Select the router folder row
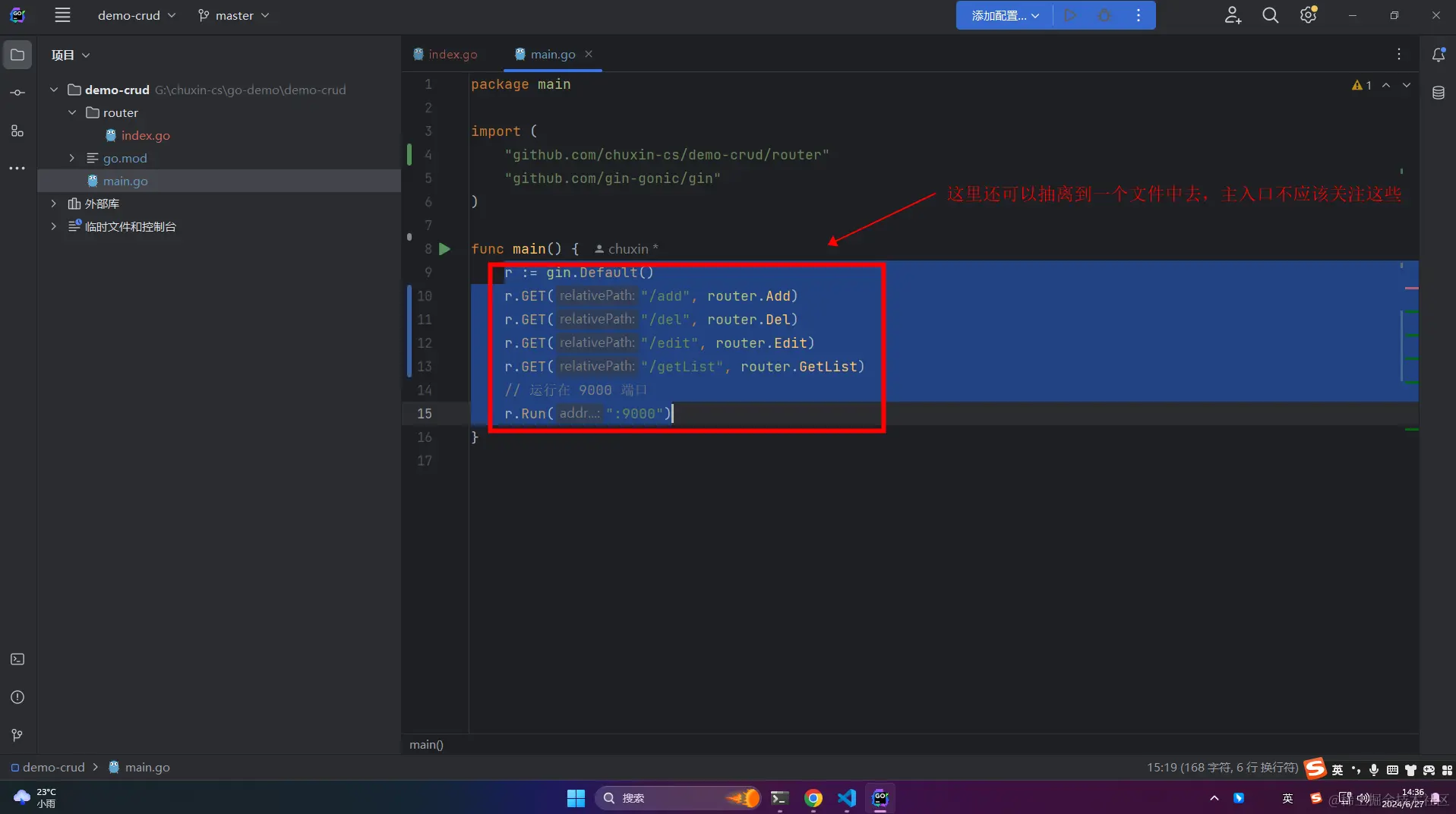1456x814 pixels. pos(220,112)
